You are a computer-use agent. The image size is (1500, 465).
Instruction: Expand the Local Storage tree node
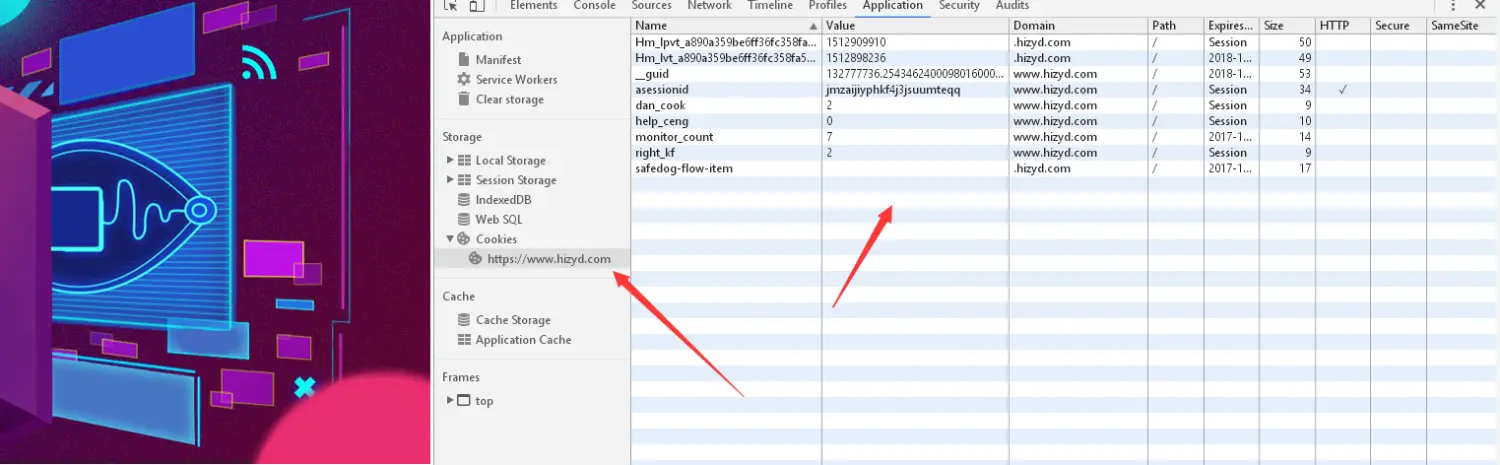(450, 160)
